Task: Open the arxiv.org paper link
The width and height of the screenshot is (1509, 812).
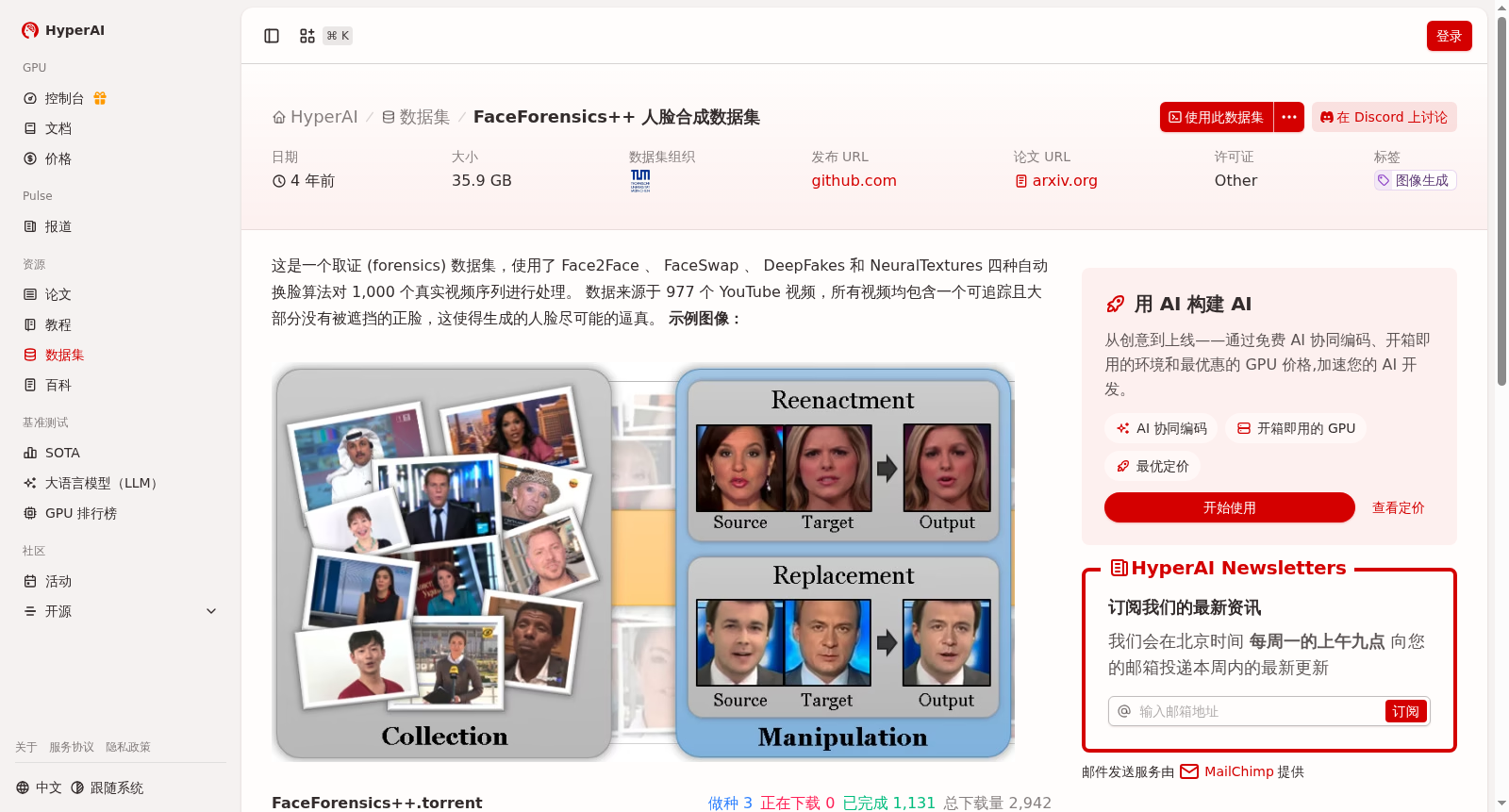Action: [1056, 180]
